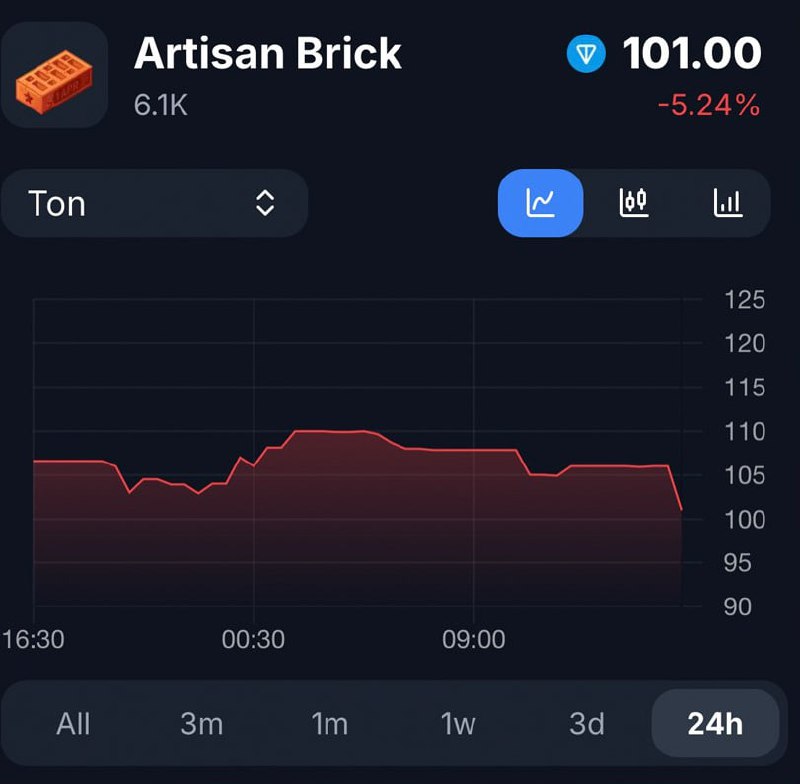Select the 24h time range
The width and height of the screenshot is (800, 784).
coord(714,723)
